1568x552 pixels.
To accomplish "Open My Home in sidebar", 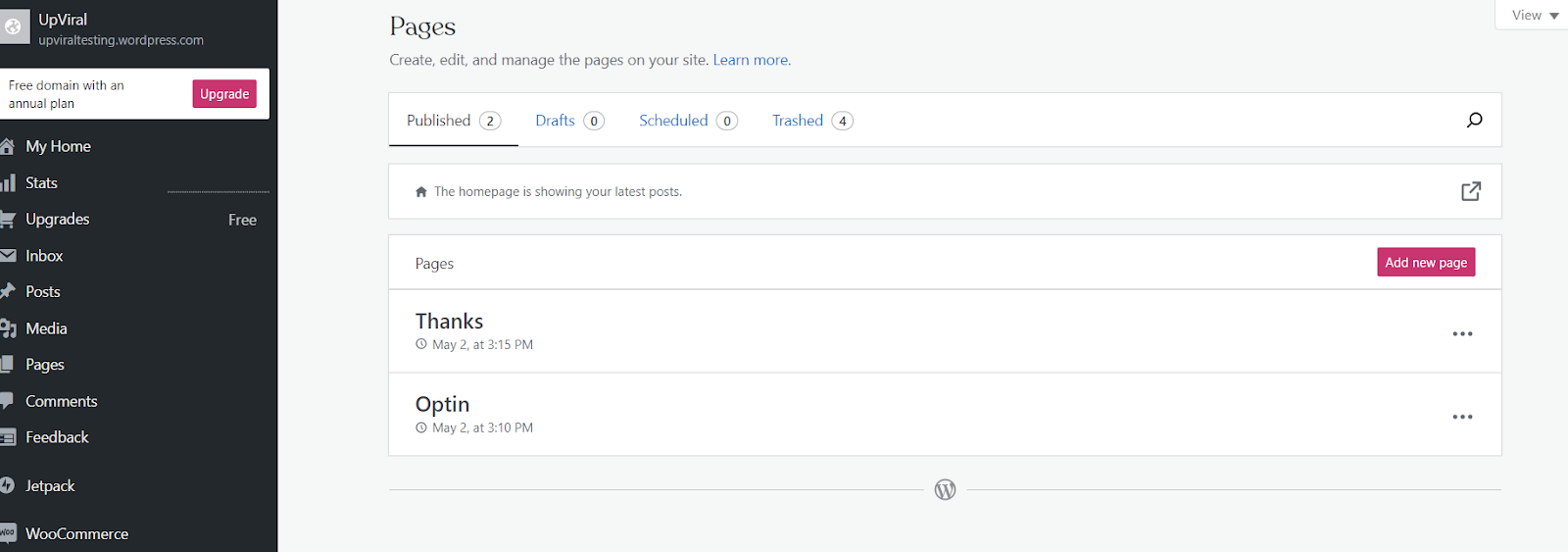I will point(58,146).
